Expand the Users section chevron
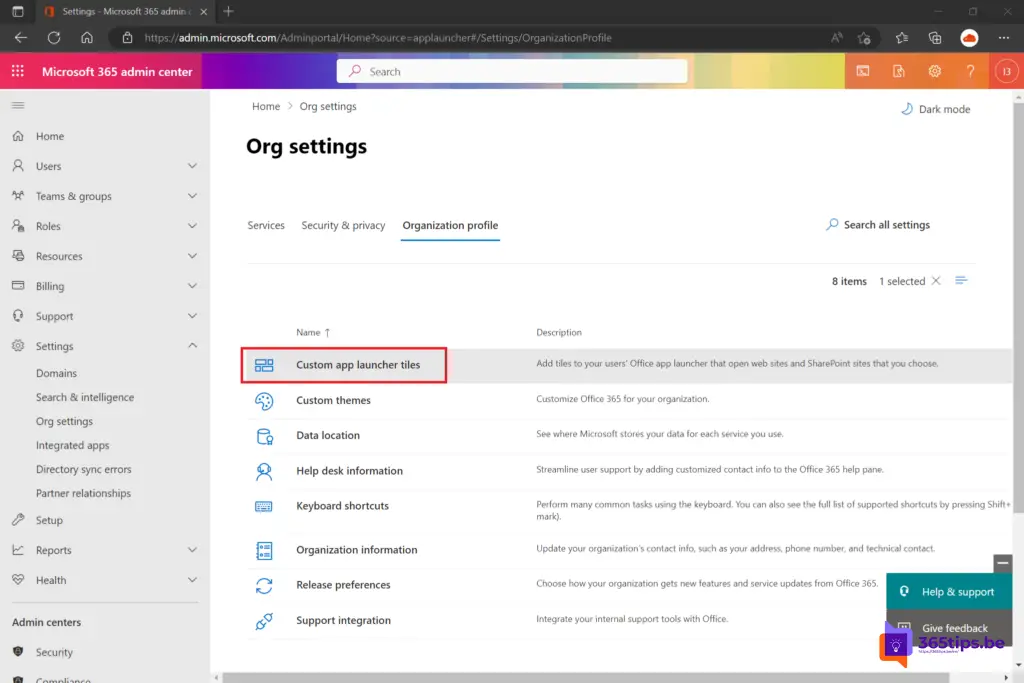The height and width of the screenshot is (683, 1024). click(x=192, y=166)
